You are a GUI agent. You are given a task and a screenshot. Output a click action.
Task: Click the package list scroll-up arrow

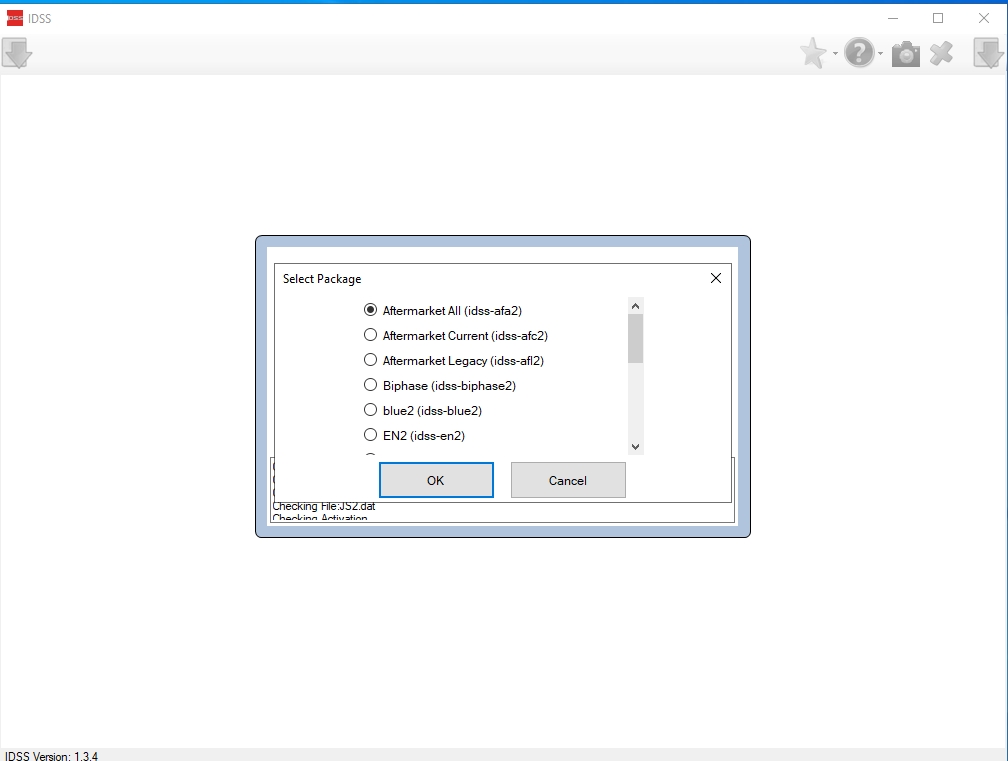point(636,306)
